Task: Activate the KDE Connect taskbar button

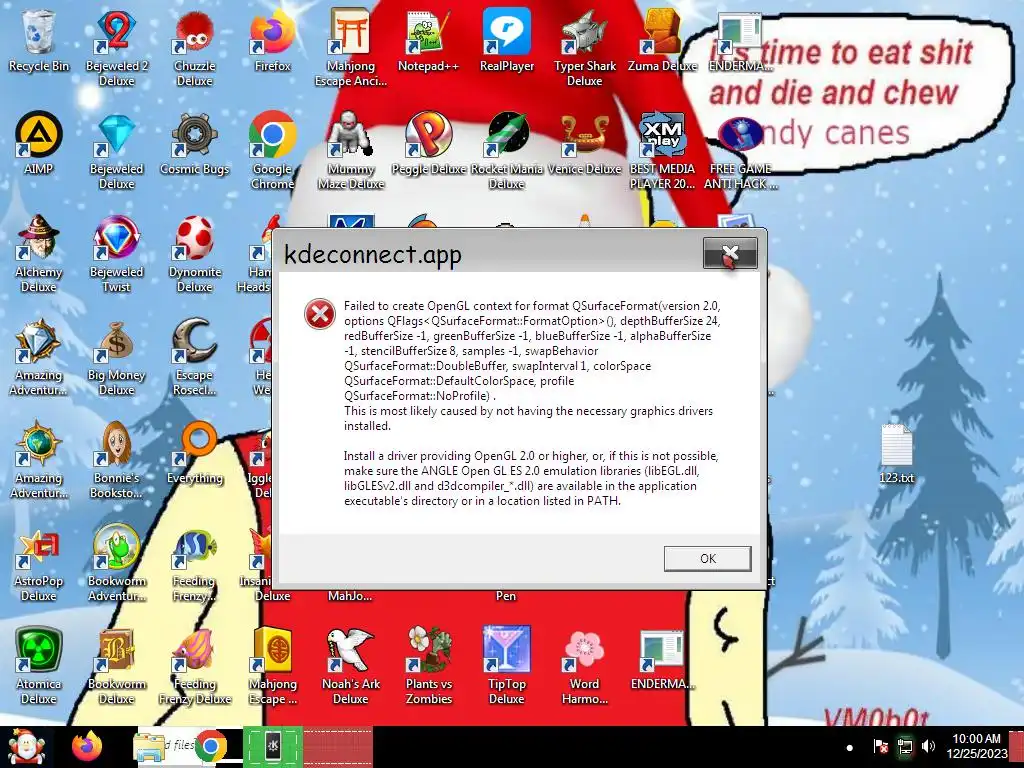Action: pos(272,747)
